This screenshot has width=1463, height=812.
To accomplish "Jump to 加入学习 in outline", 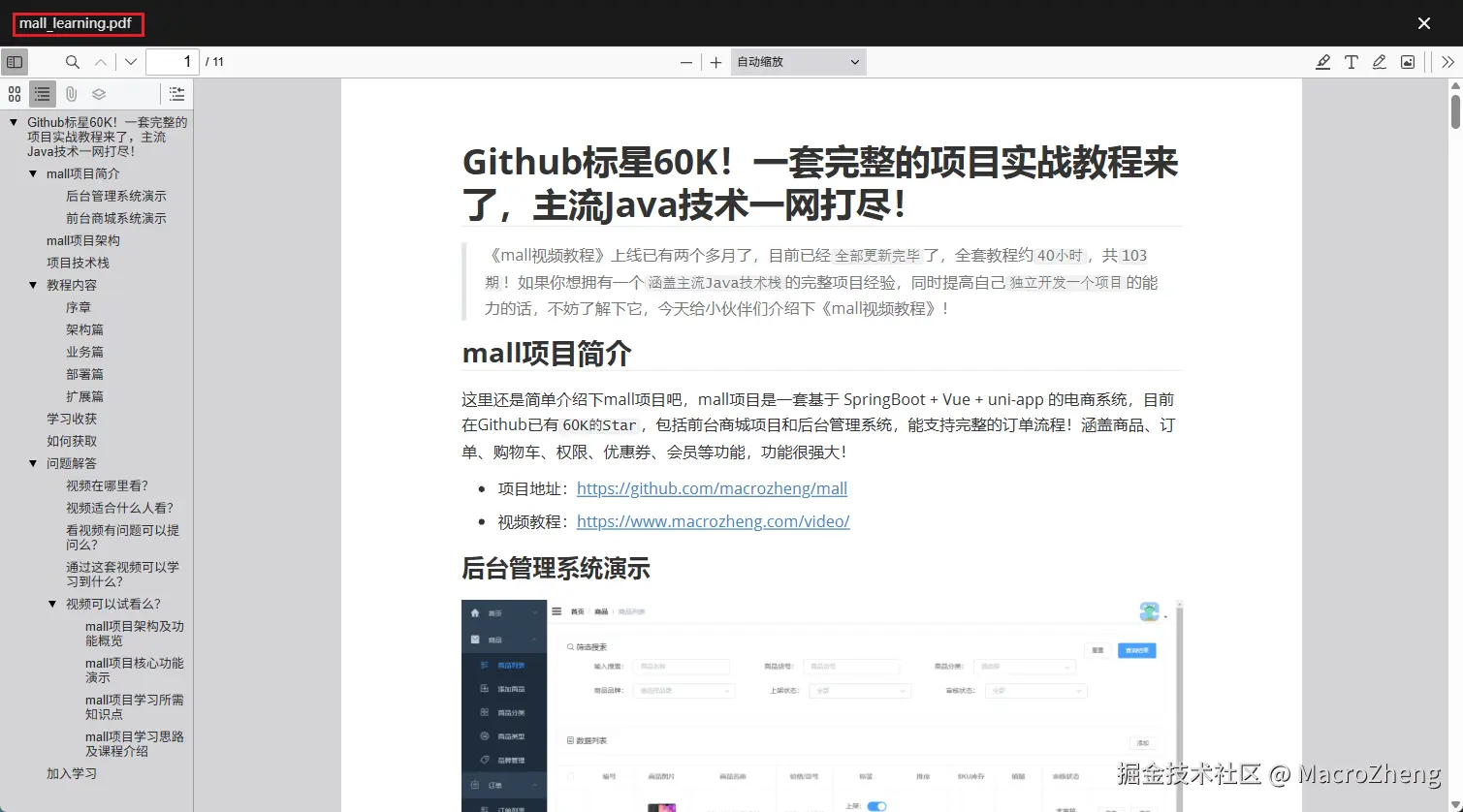I will click(x=72, y=773).
